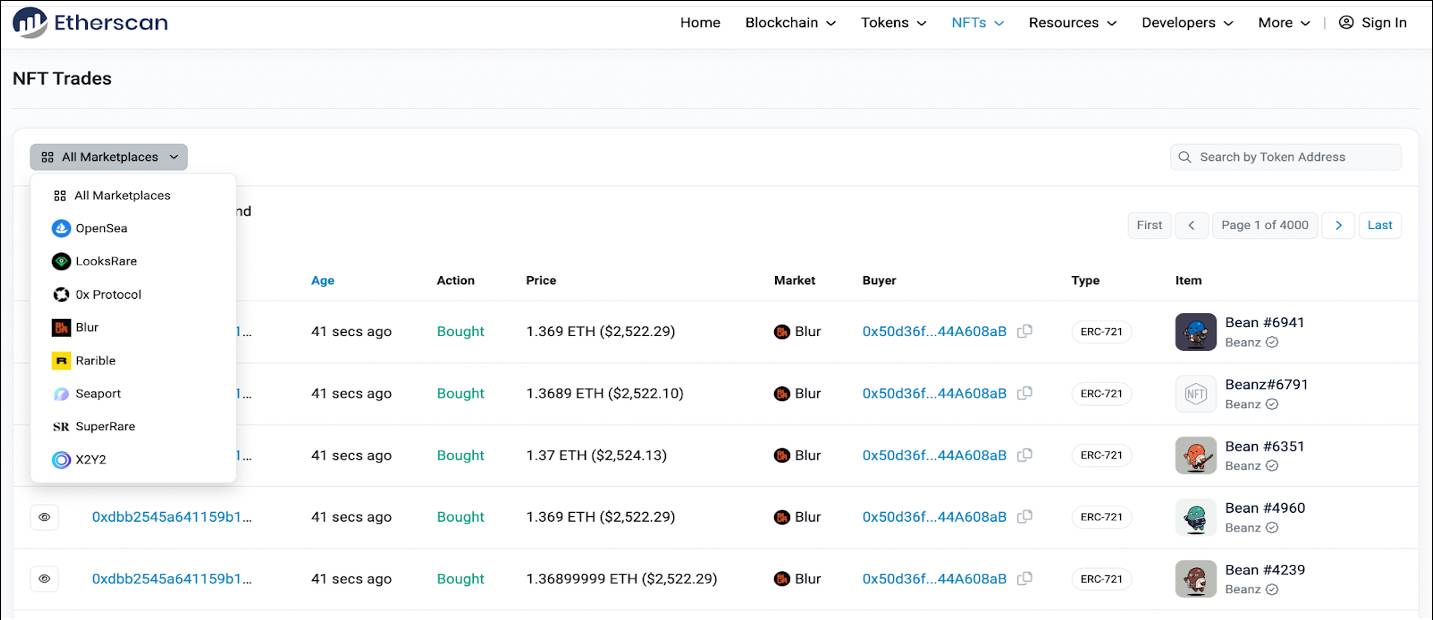
Task: Open the More nav dropdown
Action: point(1284,23)
